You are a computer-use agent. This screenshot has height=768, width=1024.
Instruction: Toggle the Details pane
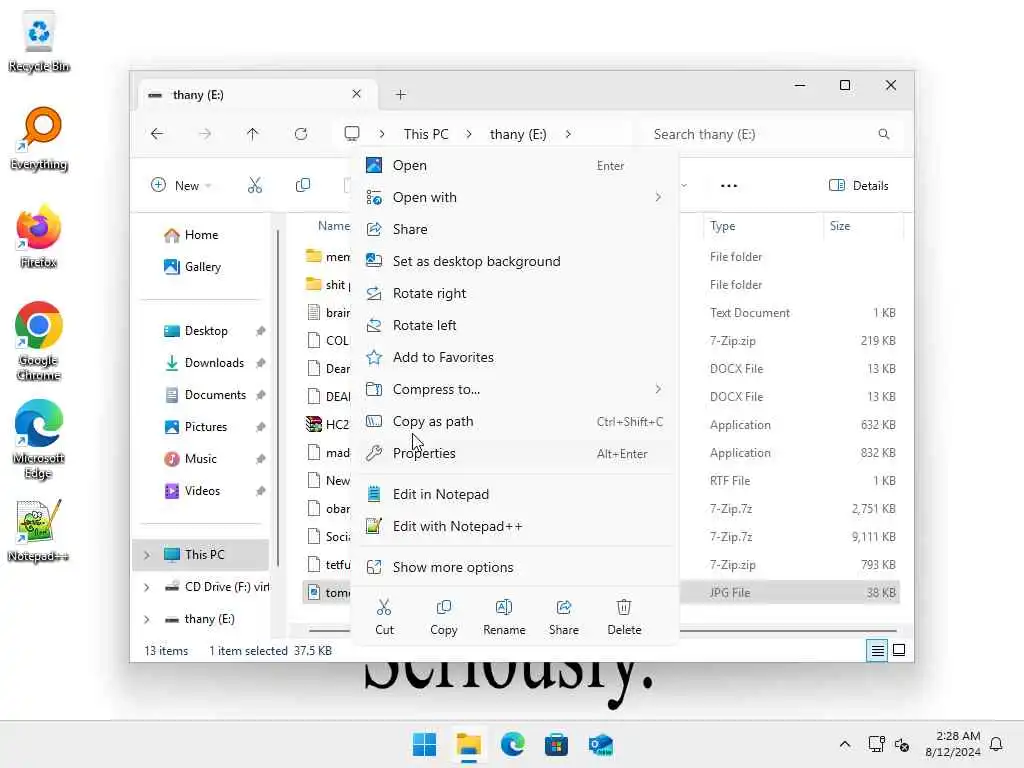pos(858,185)
